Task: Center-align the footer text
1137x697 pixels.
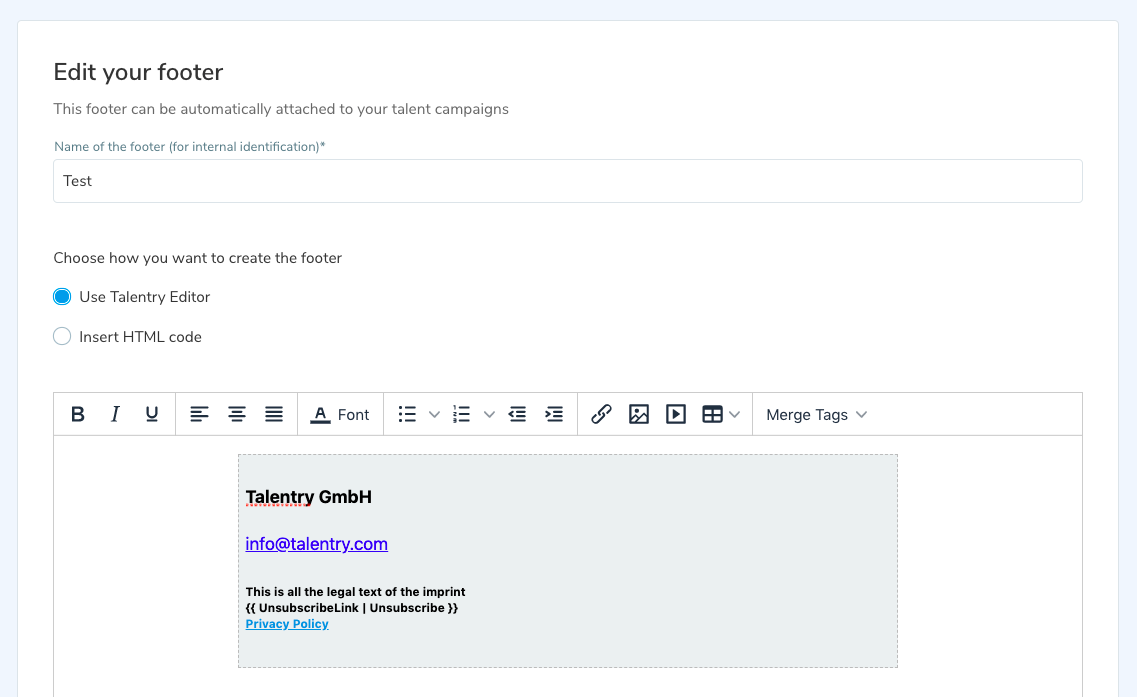Action: pyautogui.click(x=237, y=414)
